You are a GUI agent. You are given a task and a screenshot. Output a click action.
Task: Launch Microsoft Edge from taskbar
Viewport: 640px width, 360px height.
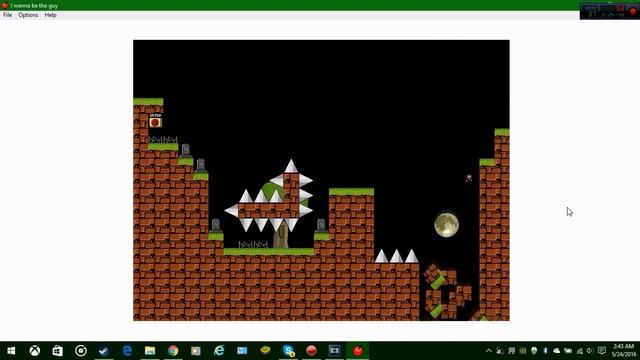pos(127,351)
